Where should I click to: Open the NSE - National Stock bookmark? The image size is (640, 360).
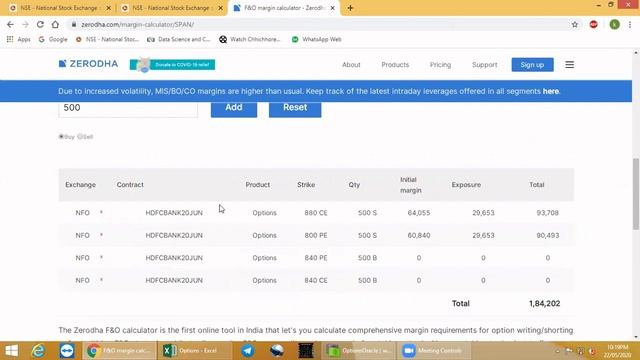point(107,39)
